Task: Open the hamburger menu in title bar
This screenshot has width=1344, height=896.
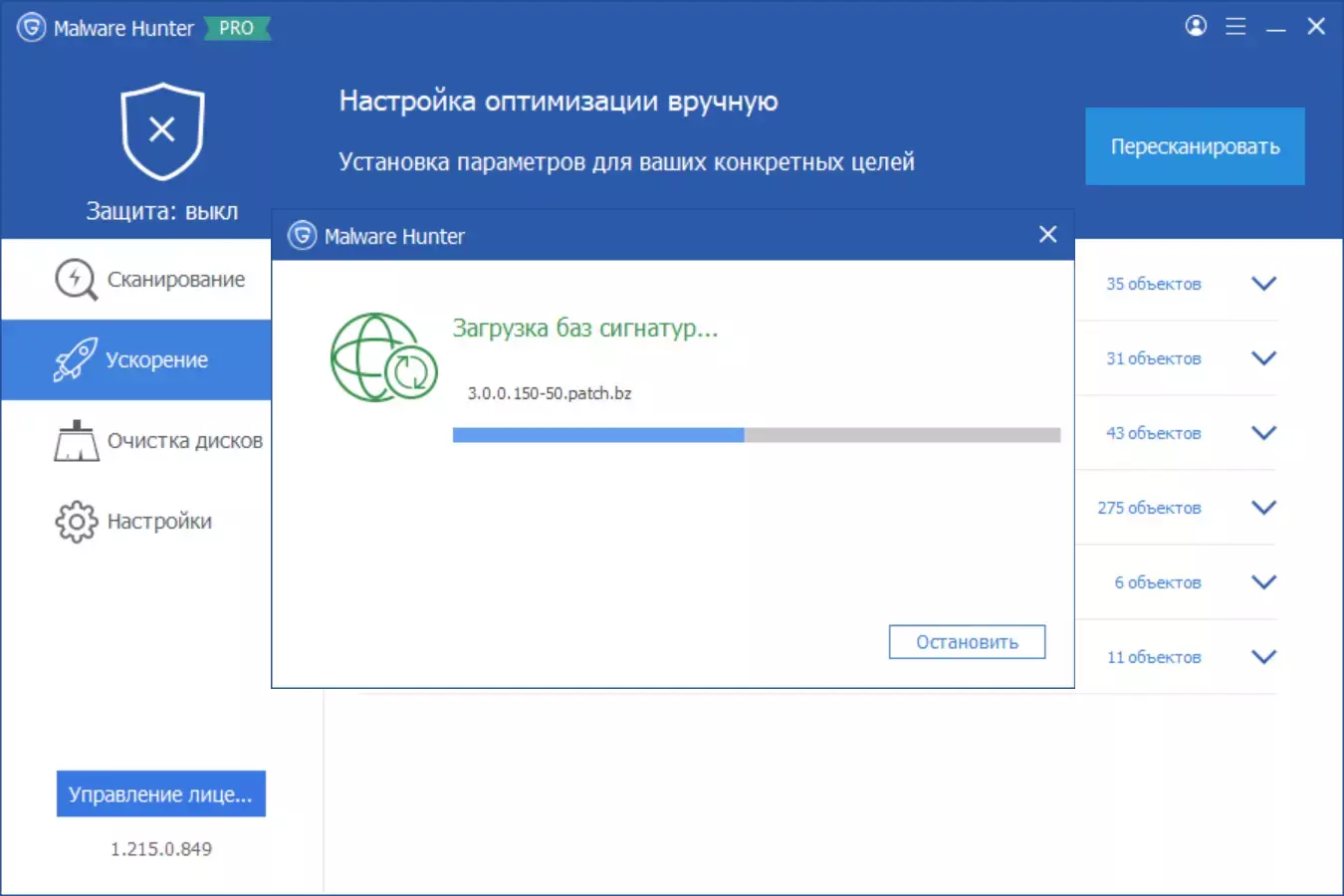Action: click(1235, 27)
